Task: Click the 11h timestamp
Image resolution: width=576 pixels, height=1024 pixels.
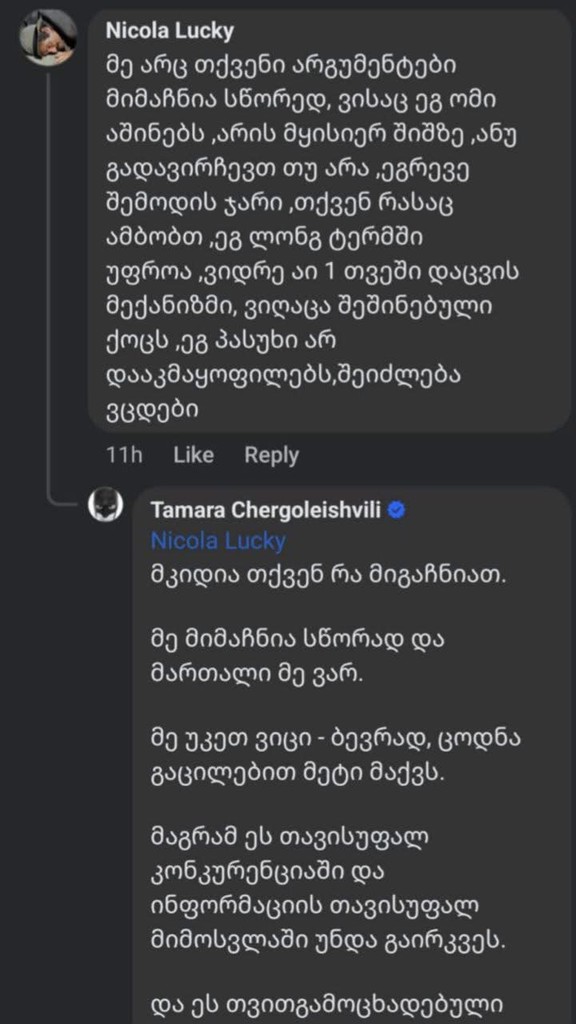Action: pyautogui.click(x=127, y=455)
